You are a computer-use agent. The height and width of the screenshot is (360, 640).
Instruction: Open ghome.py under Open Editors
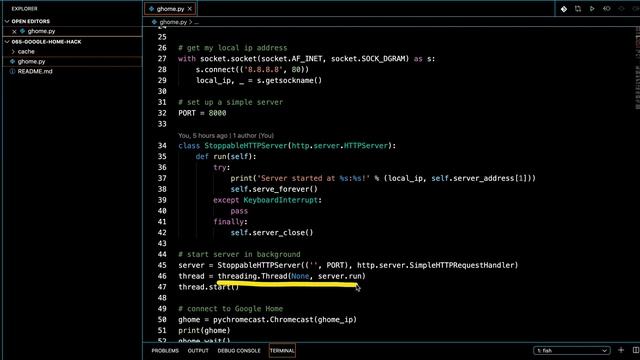point(41,31)
